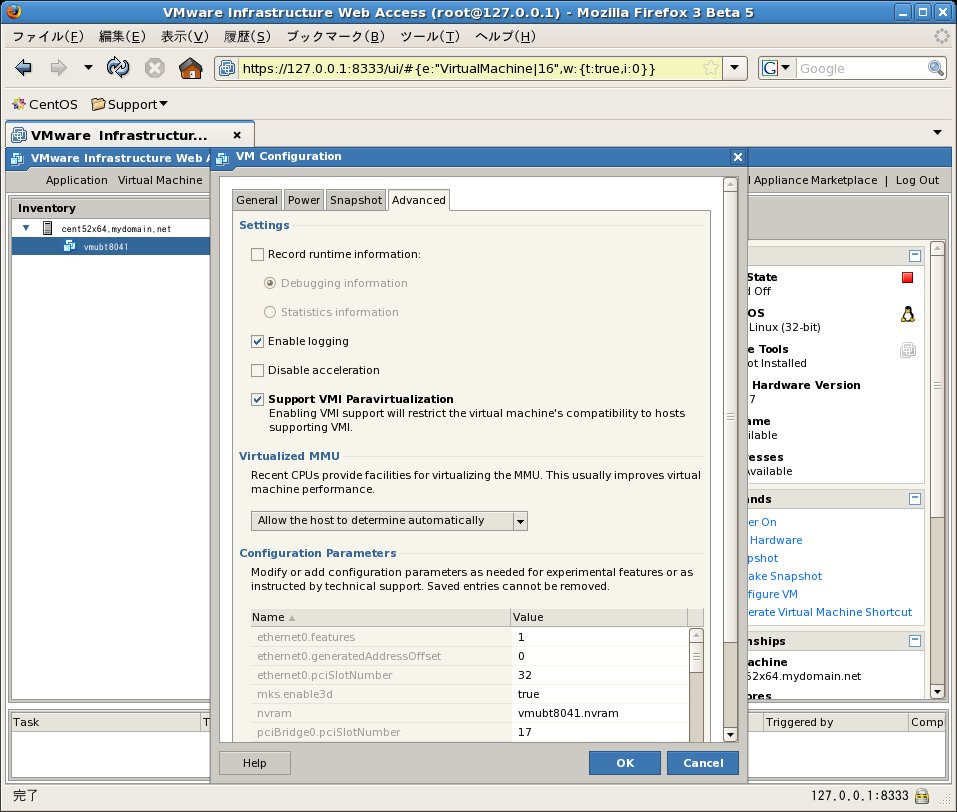
Task: Sort parameters by the Name column
Action: pos(381,617)
